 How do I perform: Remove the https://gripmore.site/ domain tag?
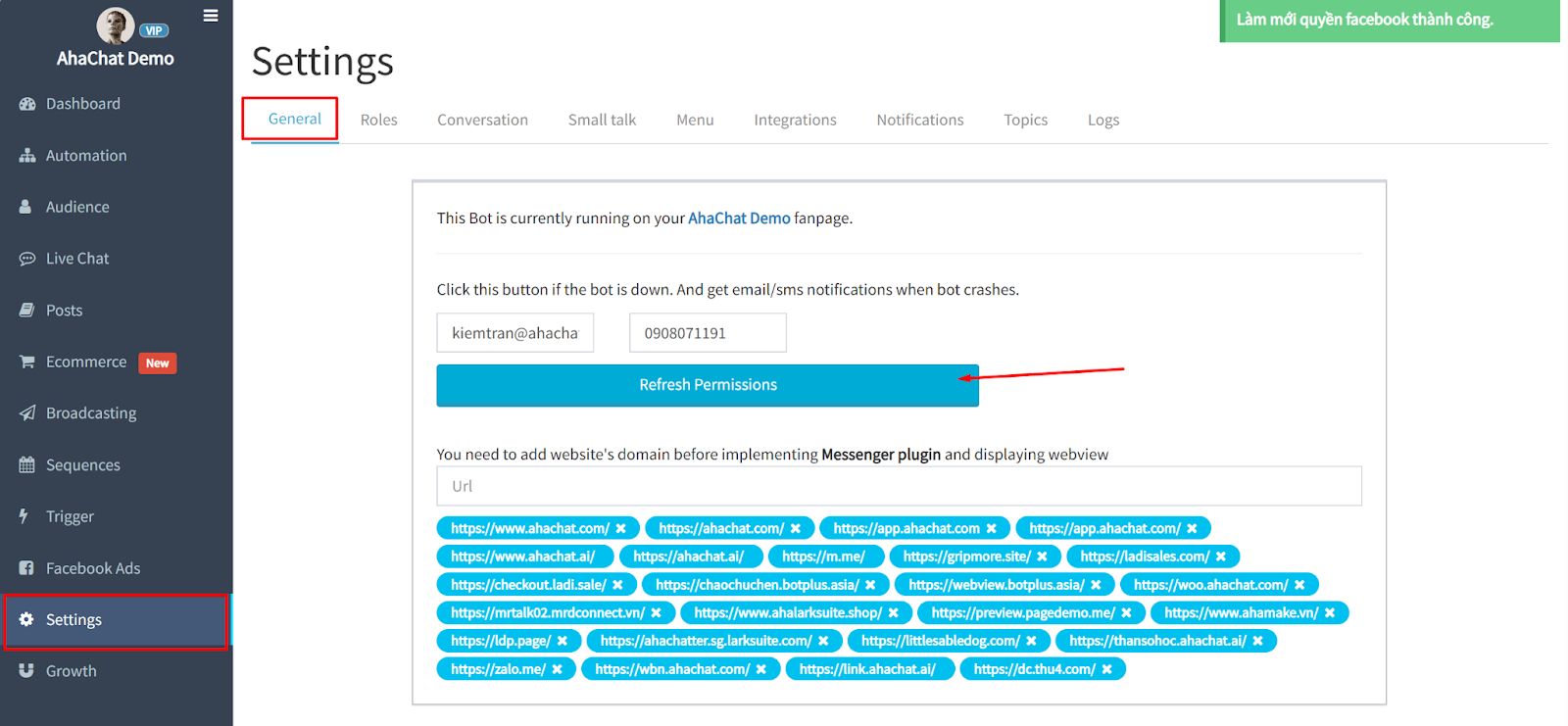click(1043, 557)
